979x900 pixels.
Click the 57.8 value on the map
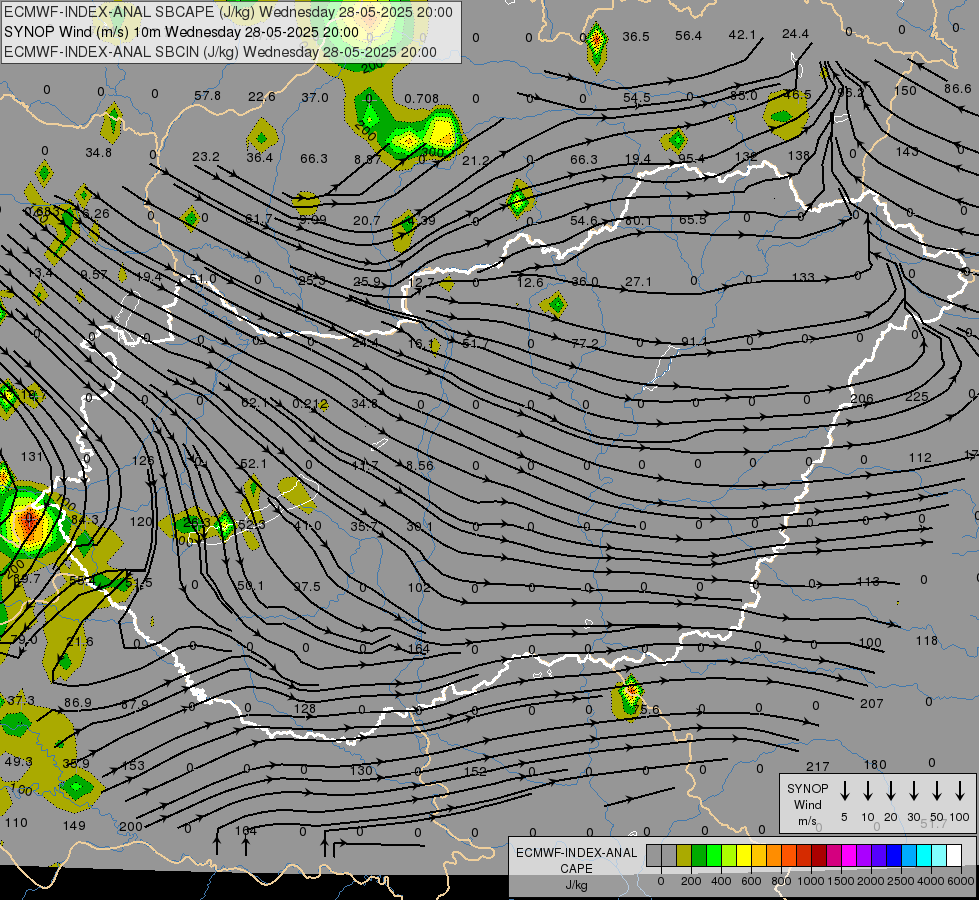click(207, 96)
